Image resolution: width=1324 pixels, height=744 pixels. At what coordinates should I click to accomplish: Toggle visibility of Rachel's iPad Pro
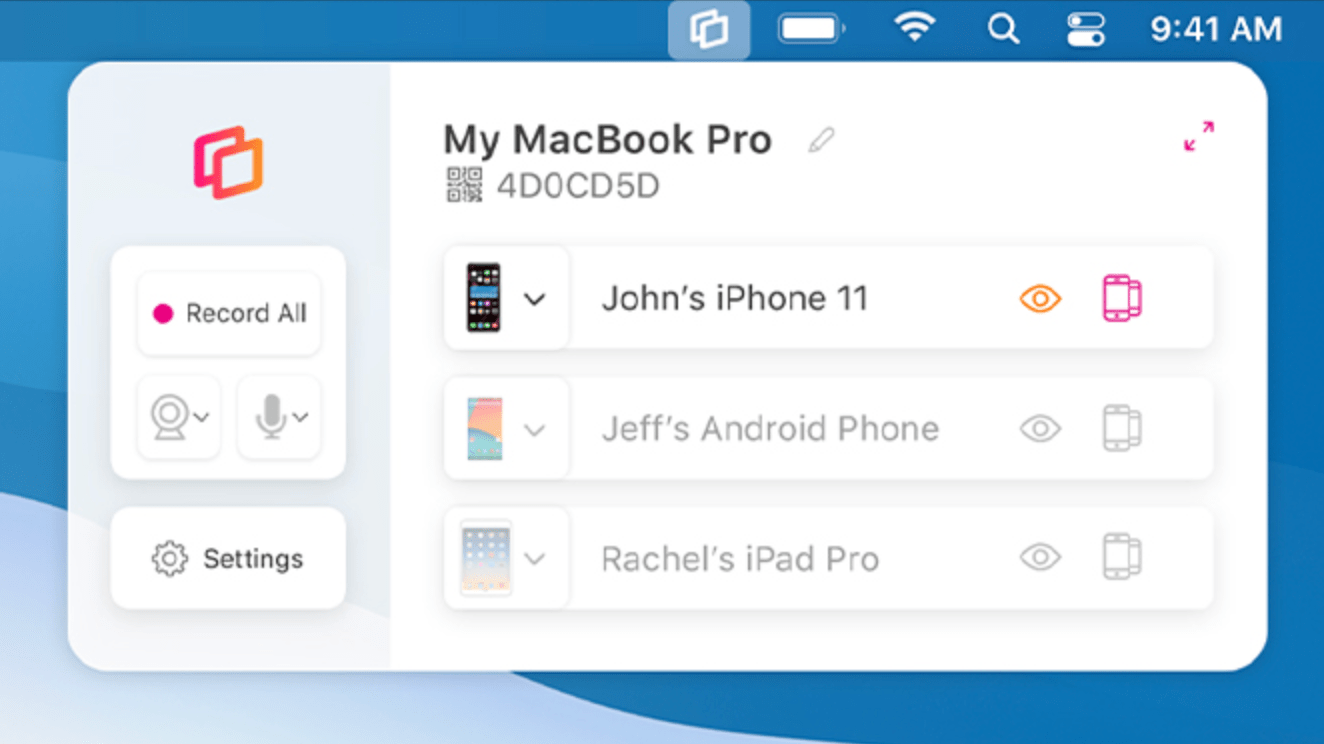(1040, 557)
